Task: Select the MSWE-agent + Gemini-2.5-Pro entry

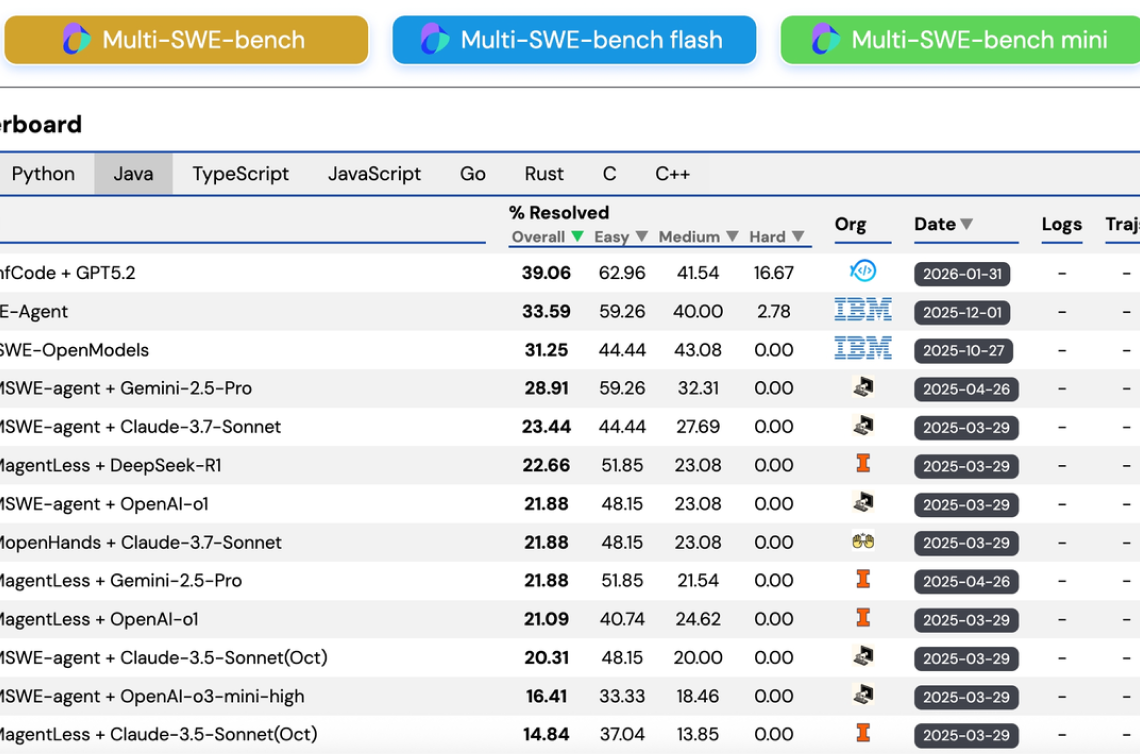Action: pyautogui.click(x=126, y=388)
